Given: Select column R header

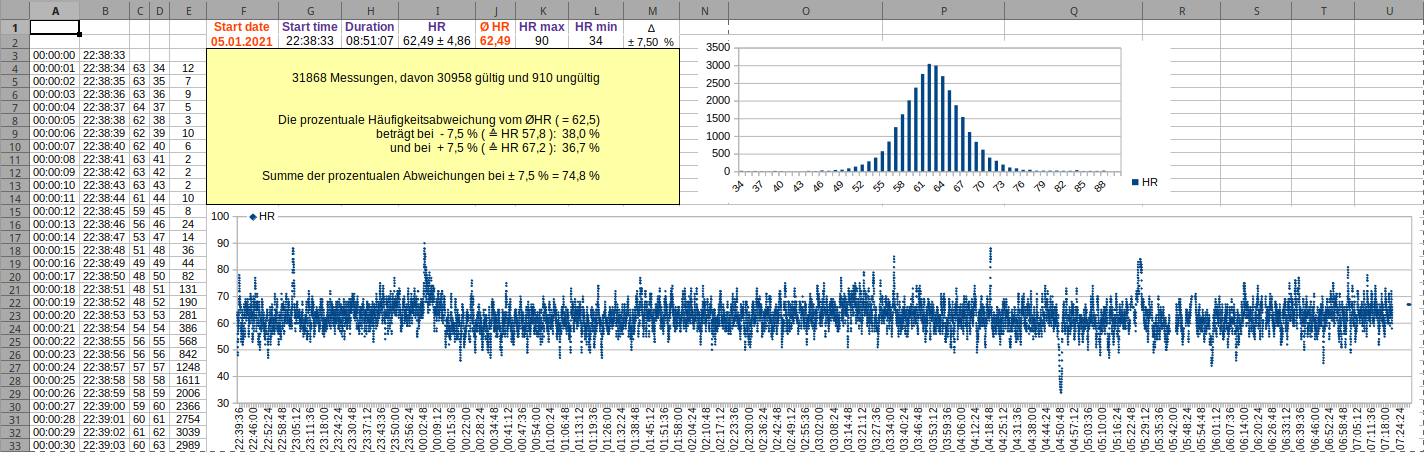Looking at the screenshot, I should click(x=1182, y=11).
